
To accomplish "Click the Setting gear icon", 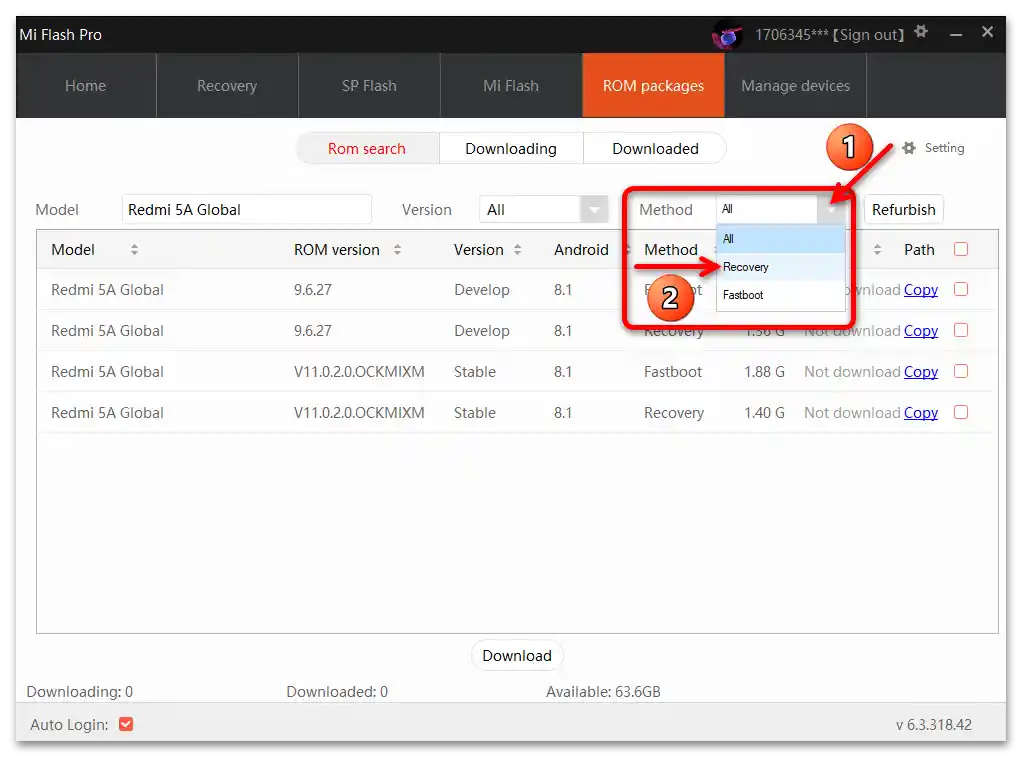I will click(909, 148).
